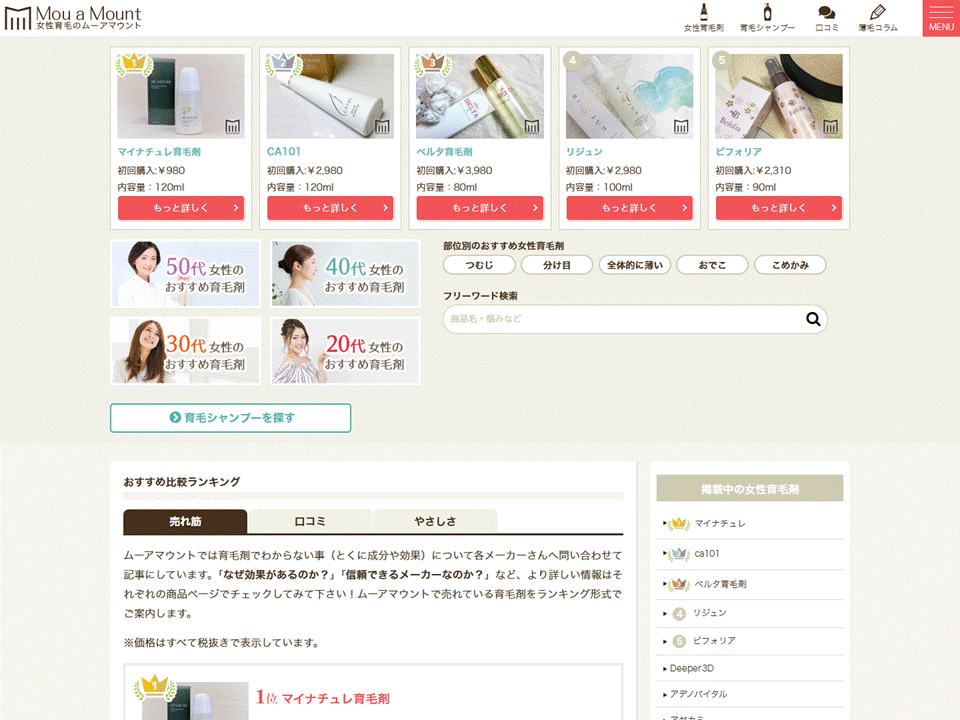Click もっと詳しく under ビフォリア
Viewport: 960px width, 720px height.
pos(779,208)
